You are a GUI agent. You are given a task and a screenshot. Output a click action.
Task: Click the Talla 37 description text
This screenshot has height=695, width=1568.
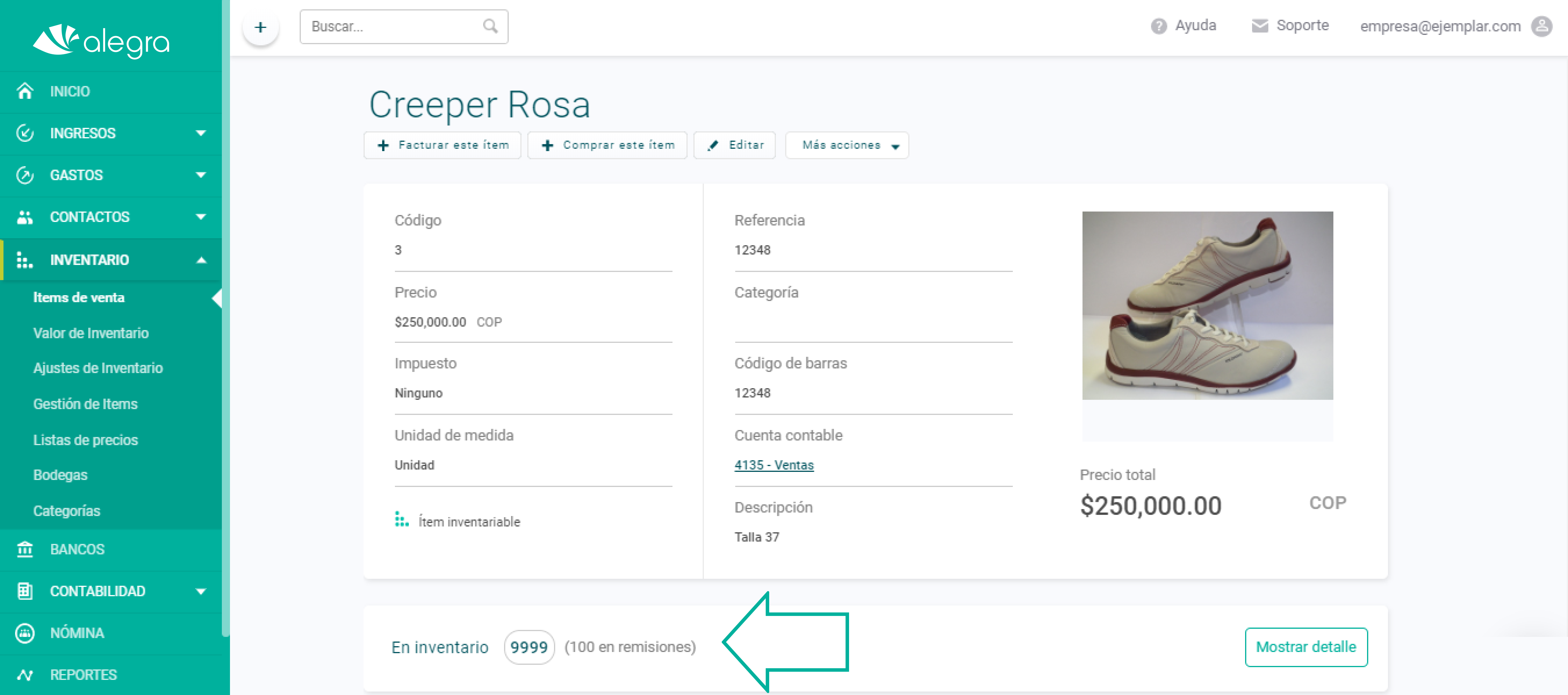pyautogui.click(x=757, y=537)
